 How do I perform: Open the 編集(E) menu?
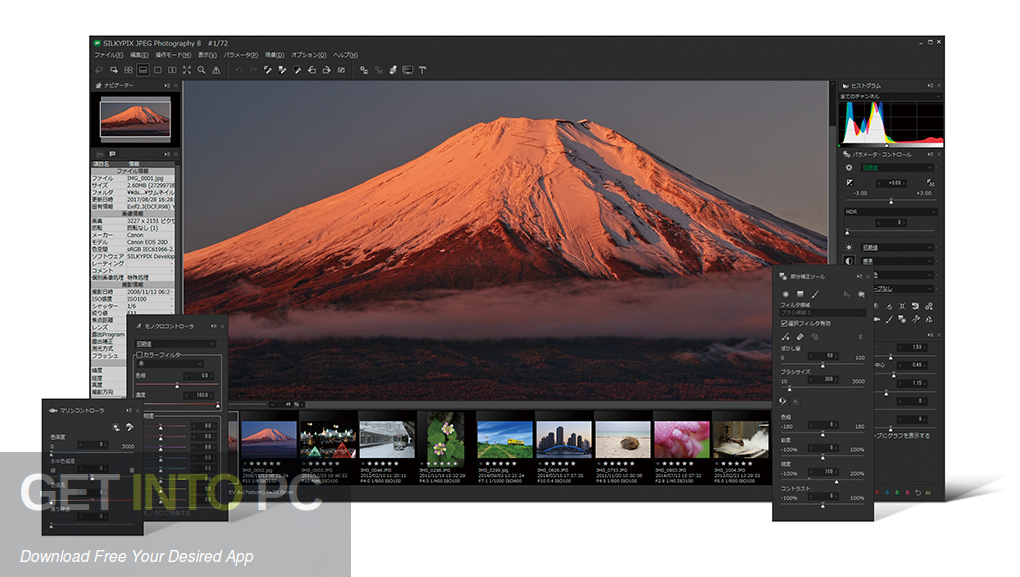[139, 55]
